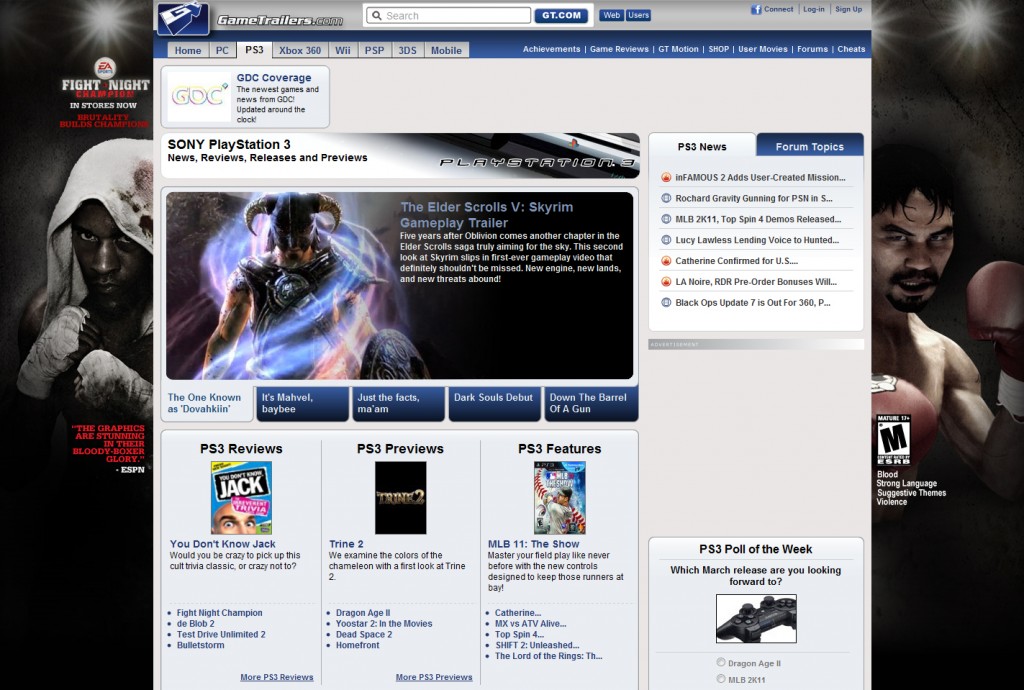1024x690 pixels.
Task: Open Fight Night Champion review link
Action: pyautogui.click(x=219, y=613)
